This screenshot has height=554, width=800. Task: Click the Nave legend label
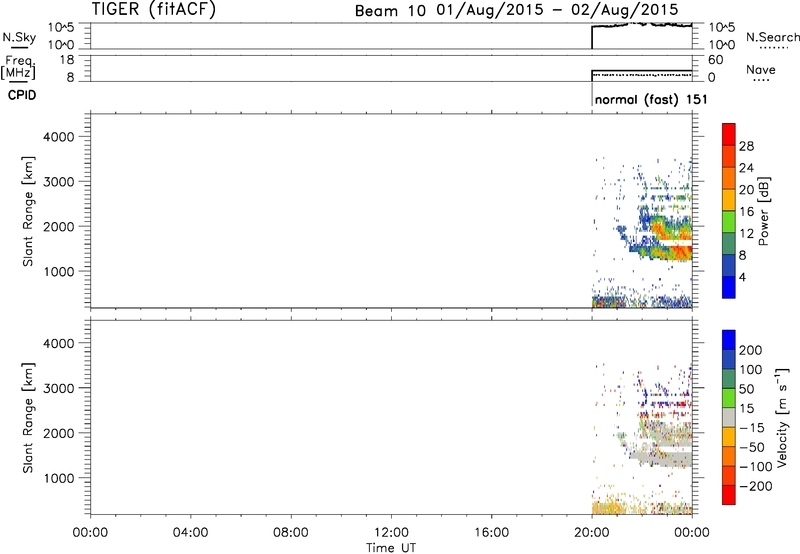[761, 69]
